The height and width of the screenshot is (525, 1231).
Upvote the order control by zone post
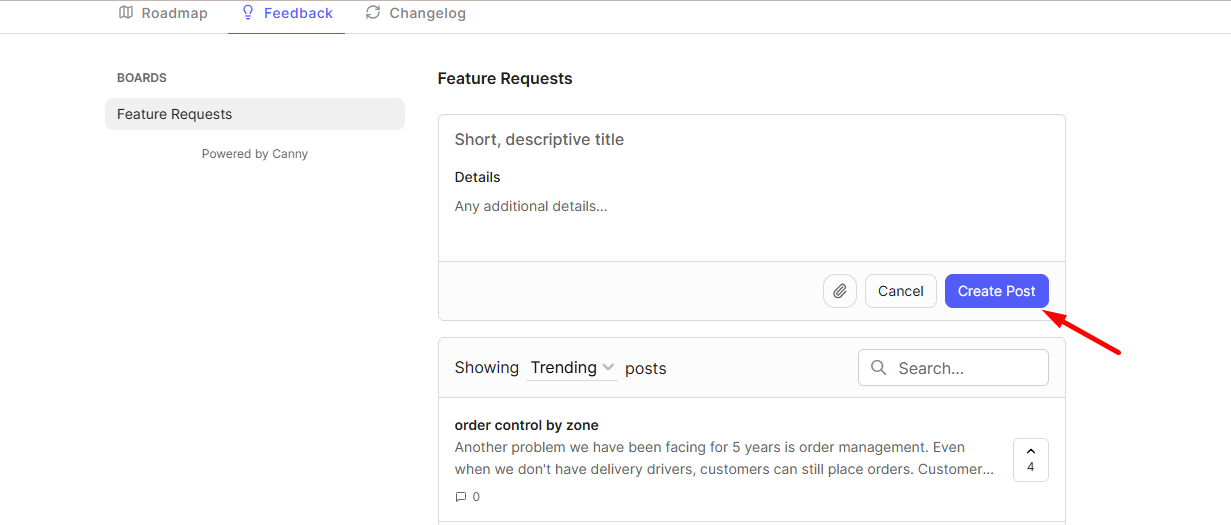pyautogui.click(x=1030, y=460)
